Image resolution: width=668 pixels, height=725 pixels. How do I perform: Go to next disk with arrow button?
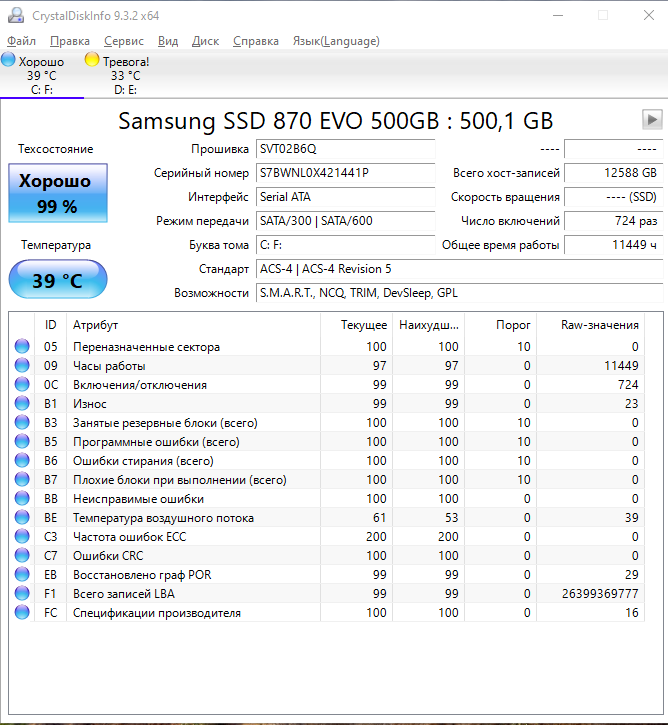pyautogui.click(x=652, y=120)
